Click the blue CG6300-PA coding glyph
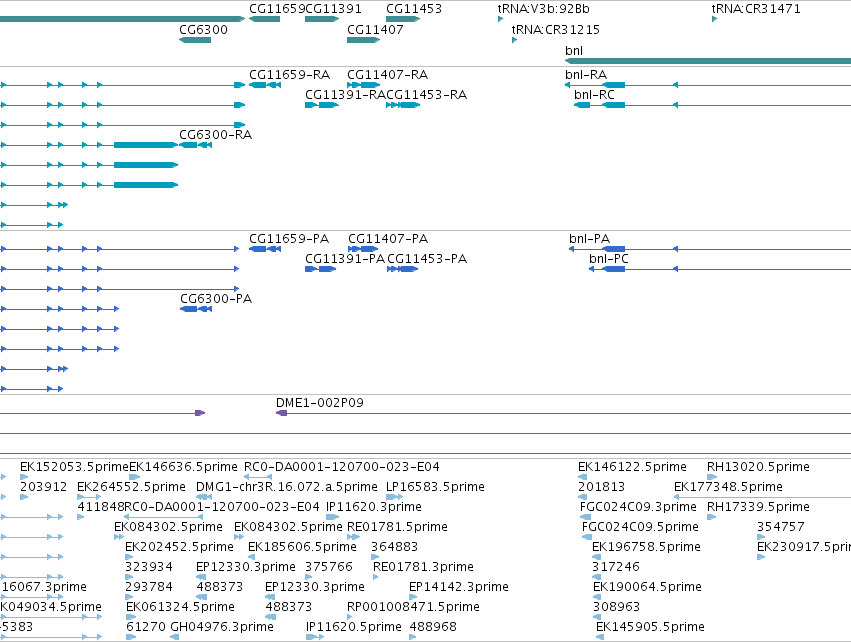Screen dimensions: 851x642 point(196,309)
